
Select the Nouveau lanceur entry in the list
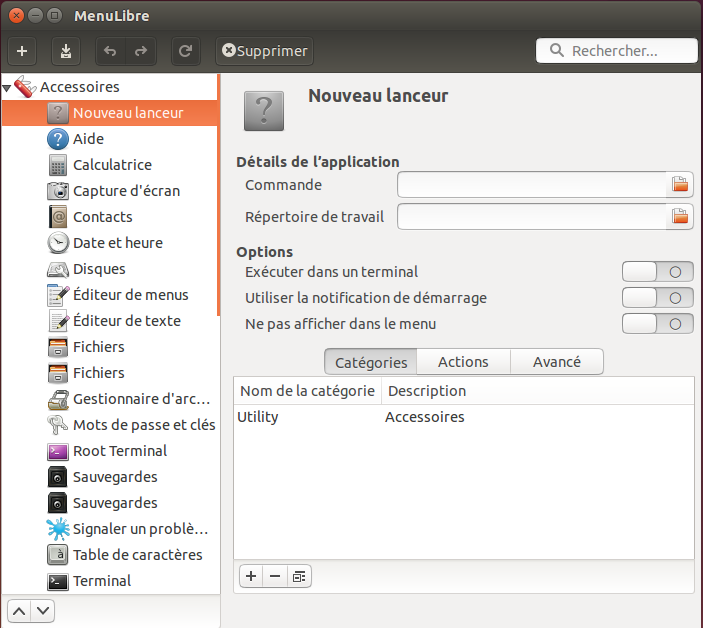[109, 113]
